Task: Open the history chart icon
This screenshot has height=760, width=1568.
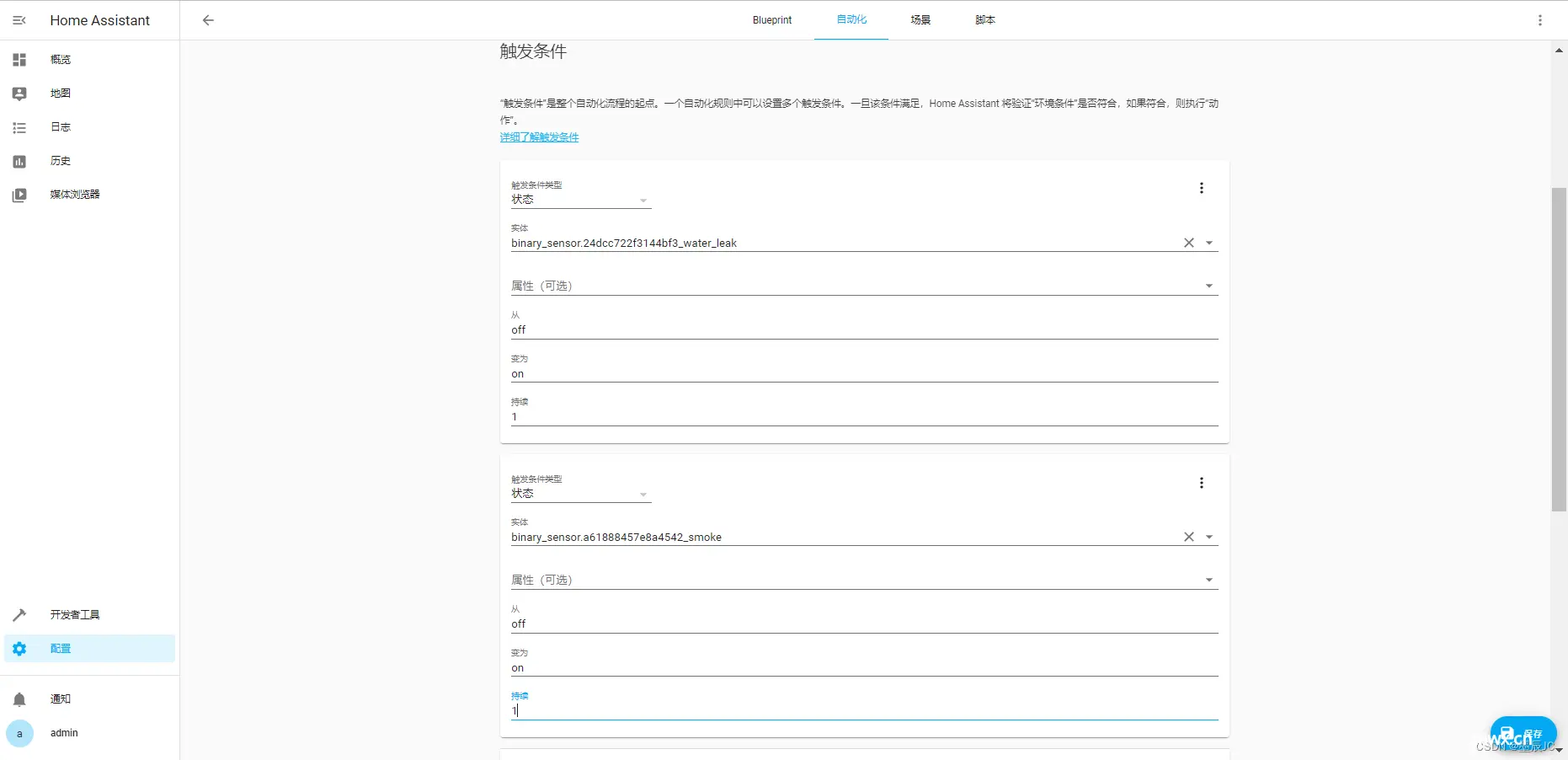Action: coord(19,161)
